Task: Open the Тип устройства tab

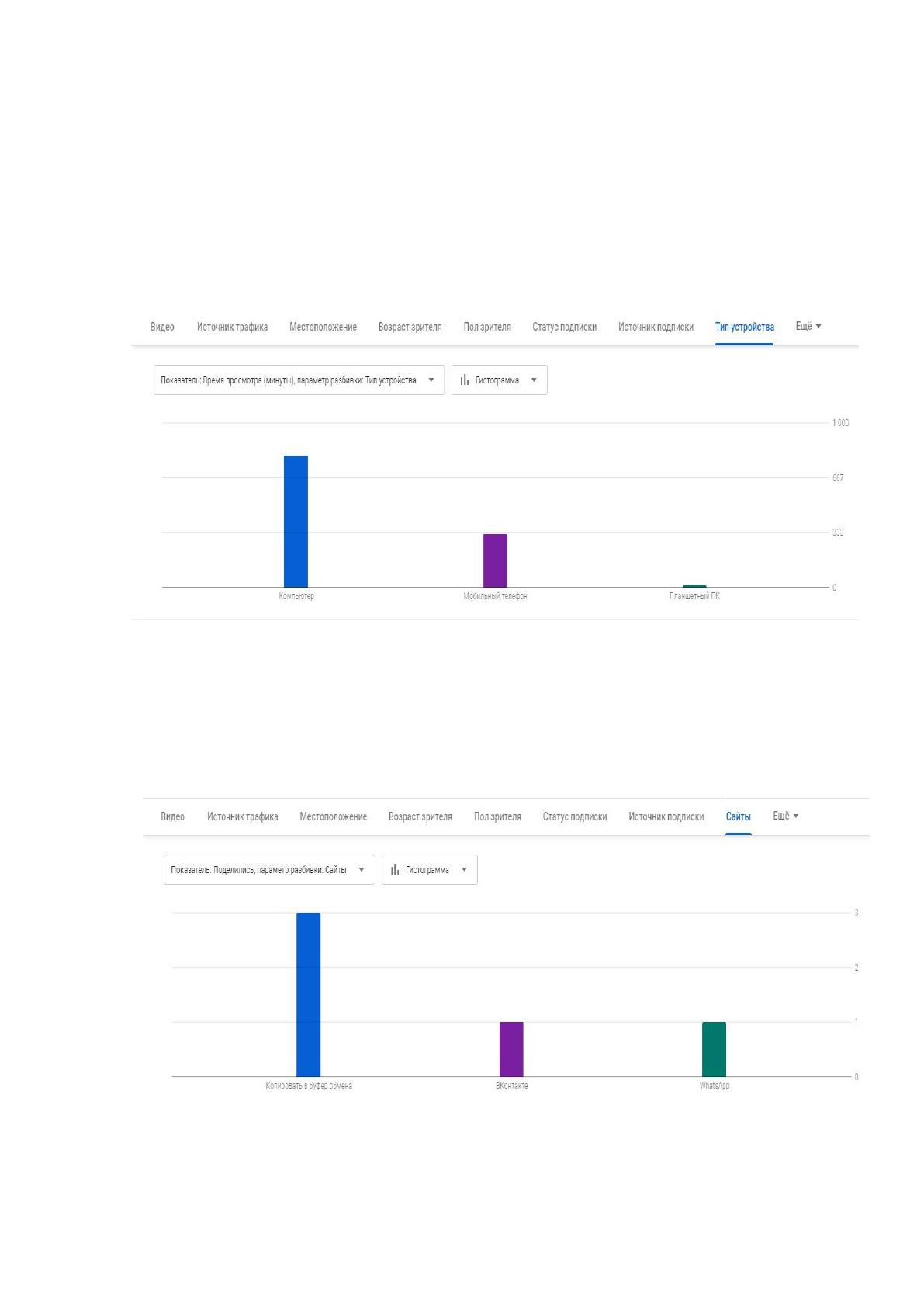Action: click(744, 327)
